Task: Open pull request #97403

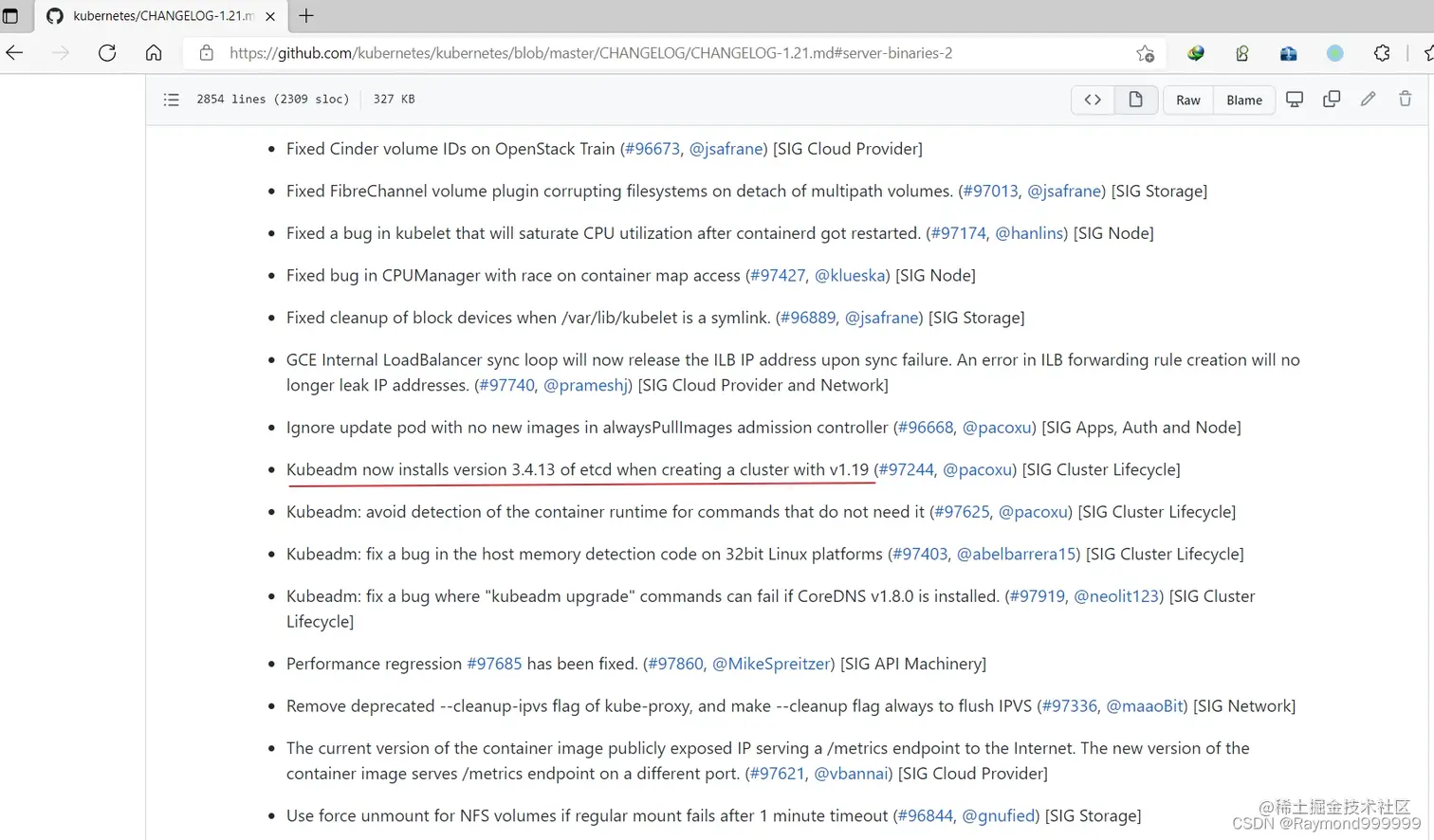Action: (x=920, y=555)
